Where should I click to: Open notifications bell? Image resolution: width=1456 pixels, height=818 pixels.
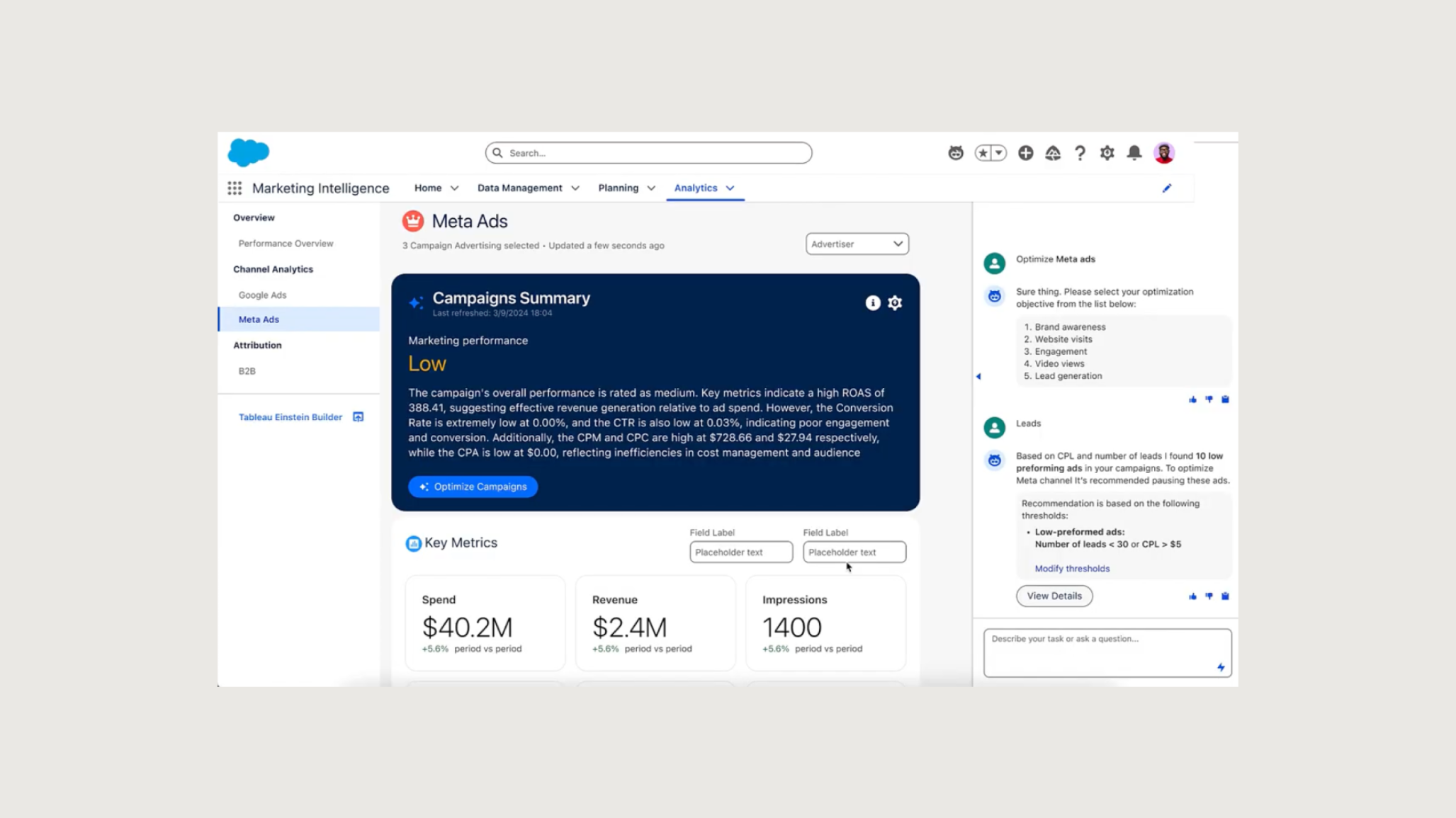point(1134,152)
